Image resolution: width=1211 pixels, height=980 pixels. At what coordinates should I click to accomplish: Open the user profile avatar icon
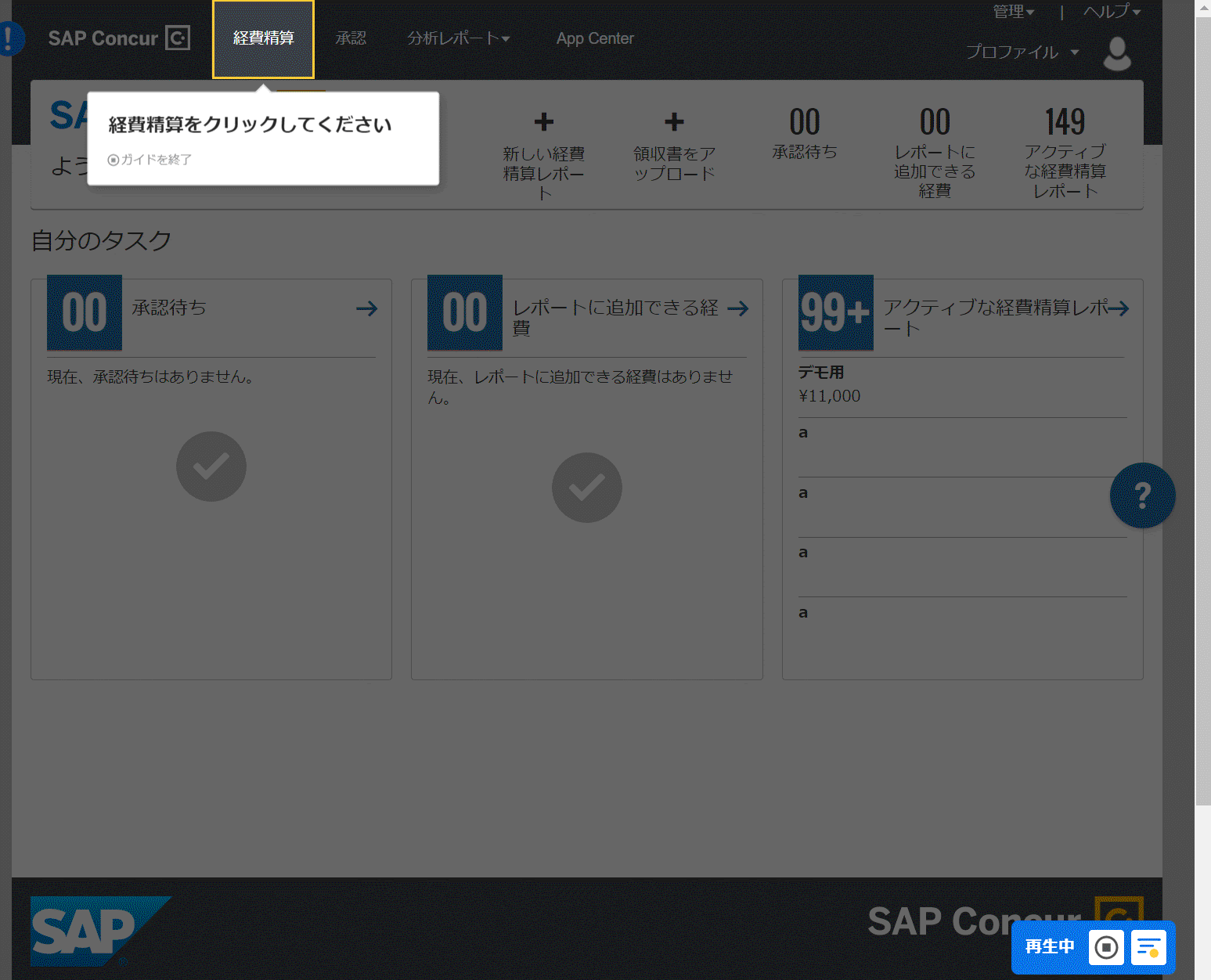pos(1116,53)
